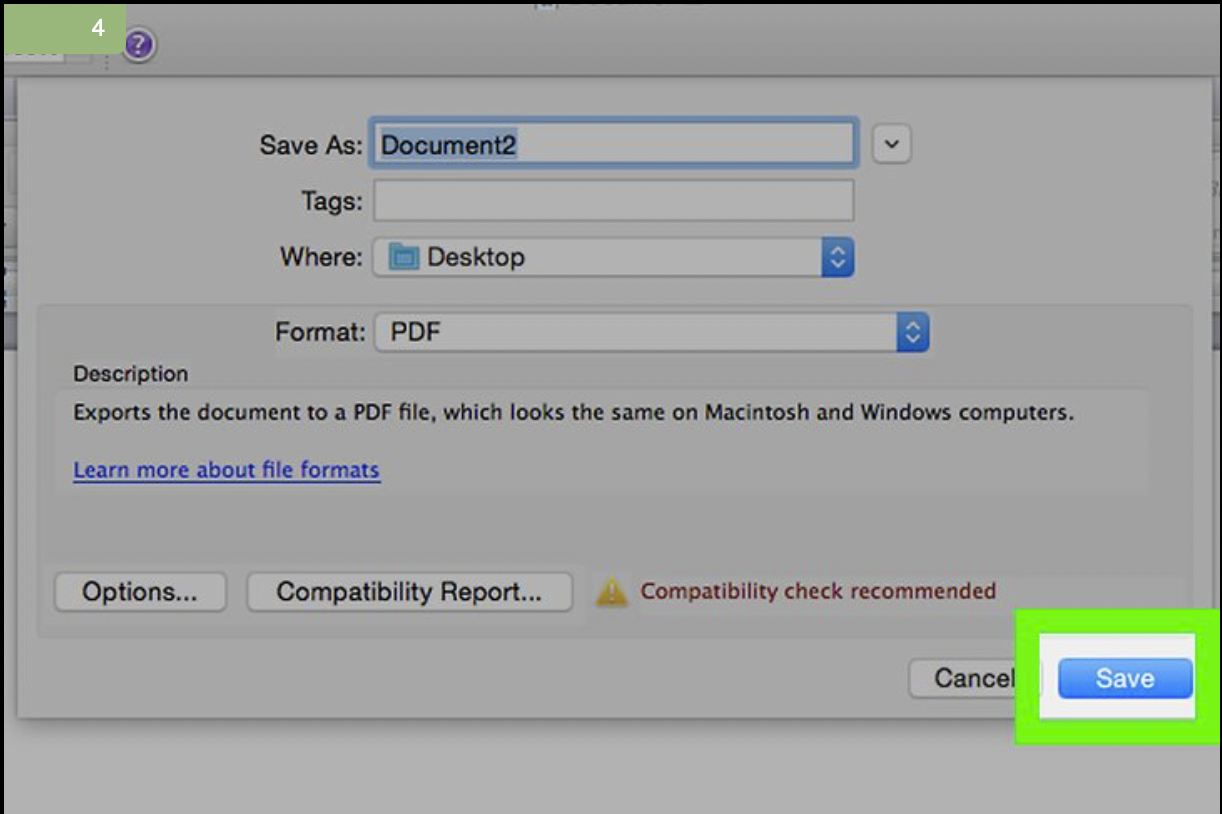Click the green step 4 badge
This screenshot has height=814, width=1222.
click(65, 28)
